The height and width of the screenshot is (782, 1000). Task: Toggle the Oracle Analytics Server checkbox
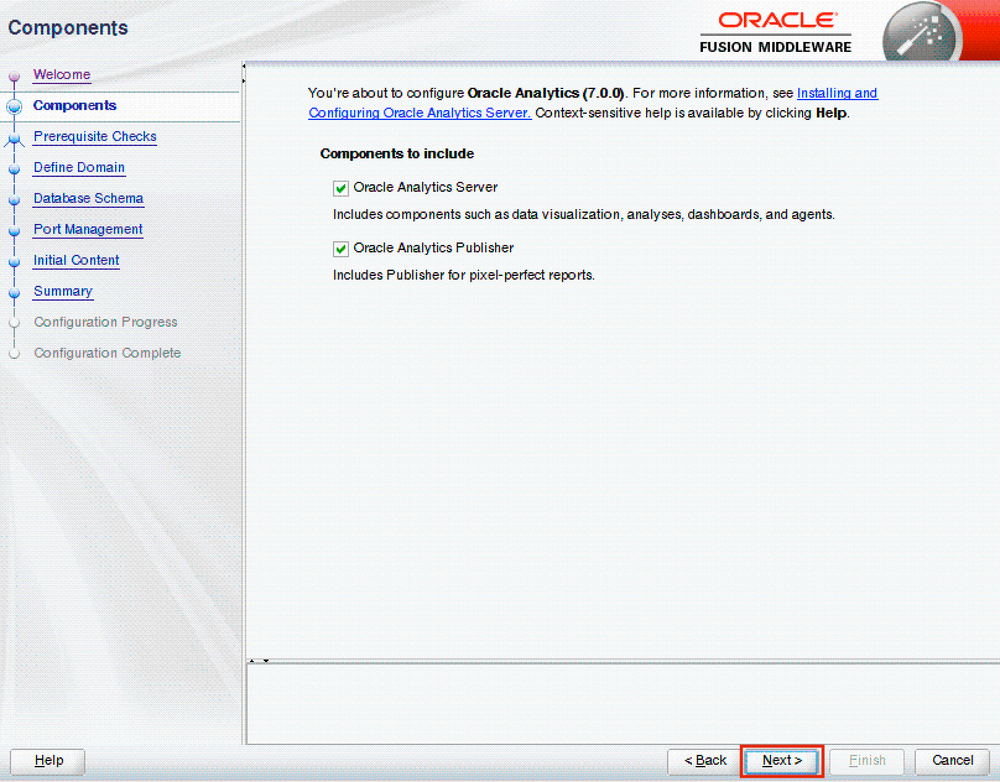pos(341,188)
